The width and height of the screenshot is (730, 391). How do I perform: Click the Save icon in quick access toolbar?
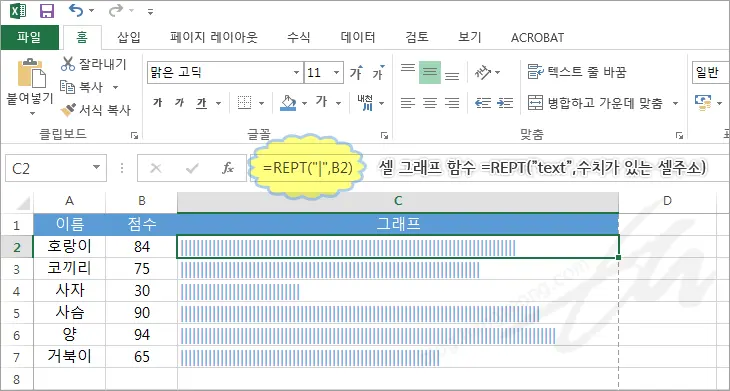(x=47, y=11)
